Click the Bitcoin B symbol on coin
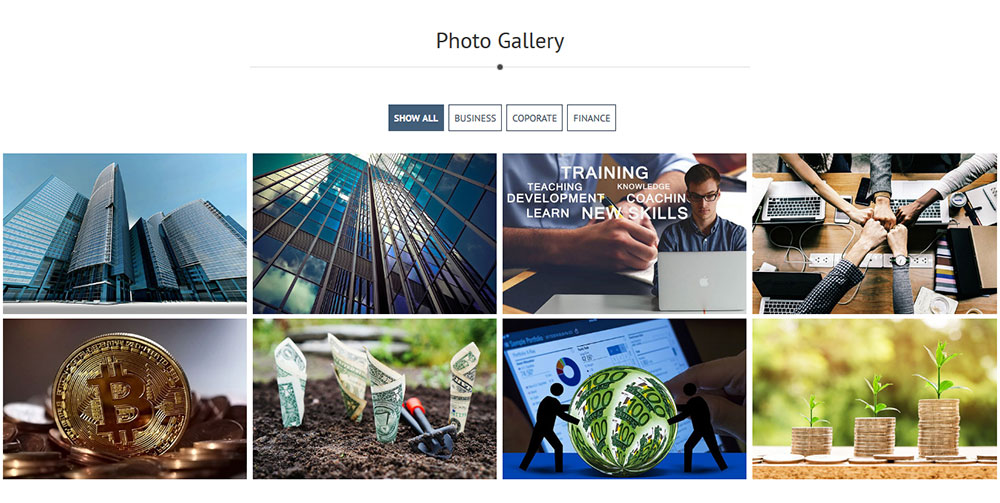The height and width of the screenshot is (503, 1000). 118,394
